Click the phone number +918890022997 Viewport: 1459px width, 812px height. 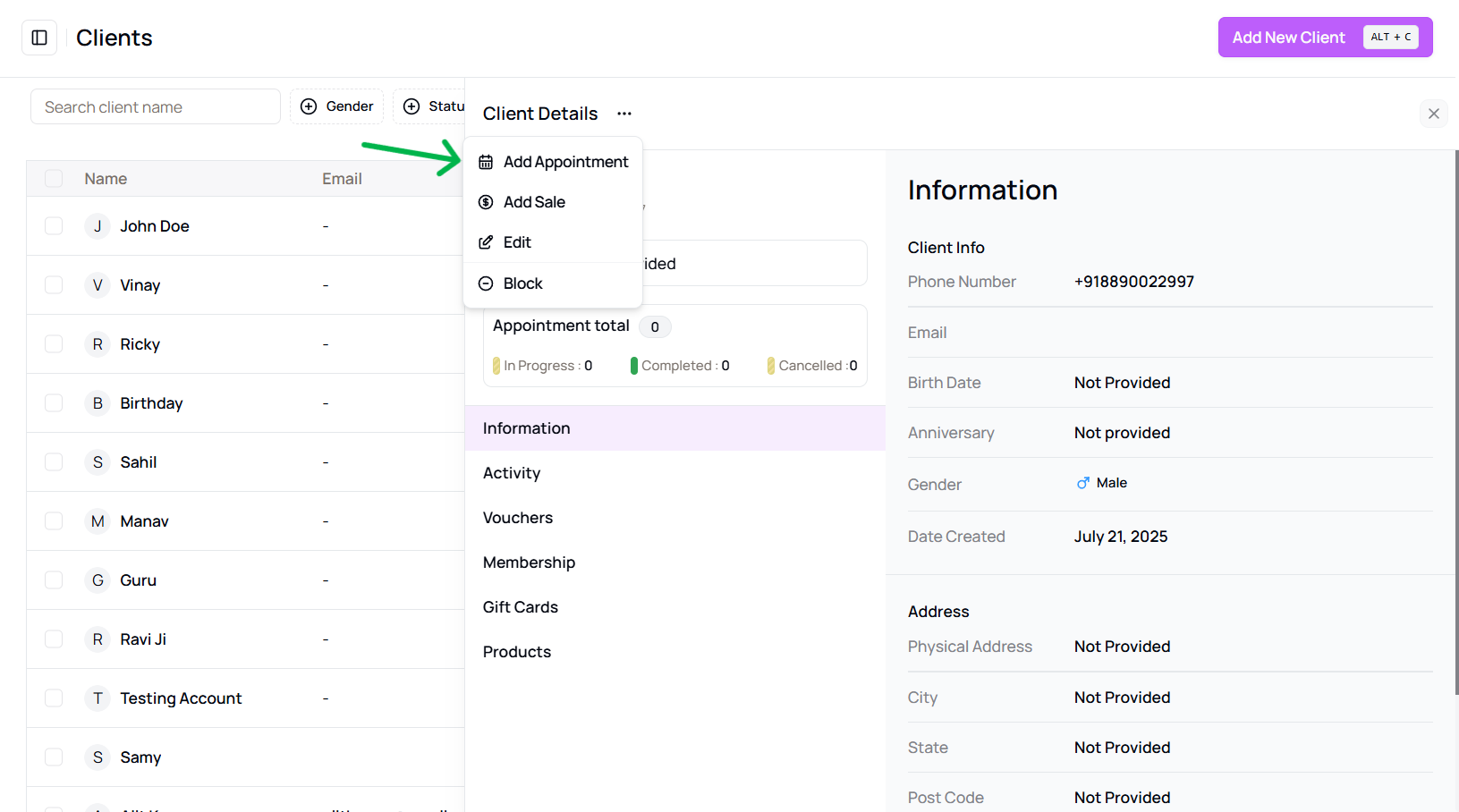(1134, 282)
